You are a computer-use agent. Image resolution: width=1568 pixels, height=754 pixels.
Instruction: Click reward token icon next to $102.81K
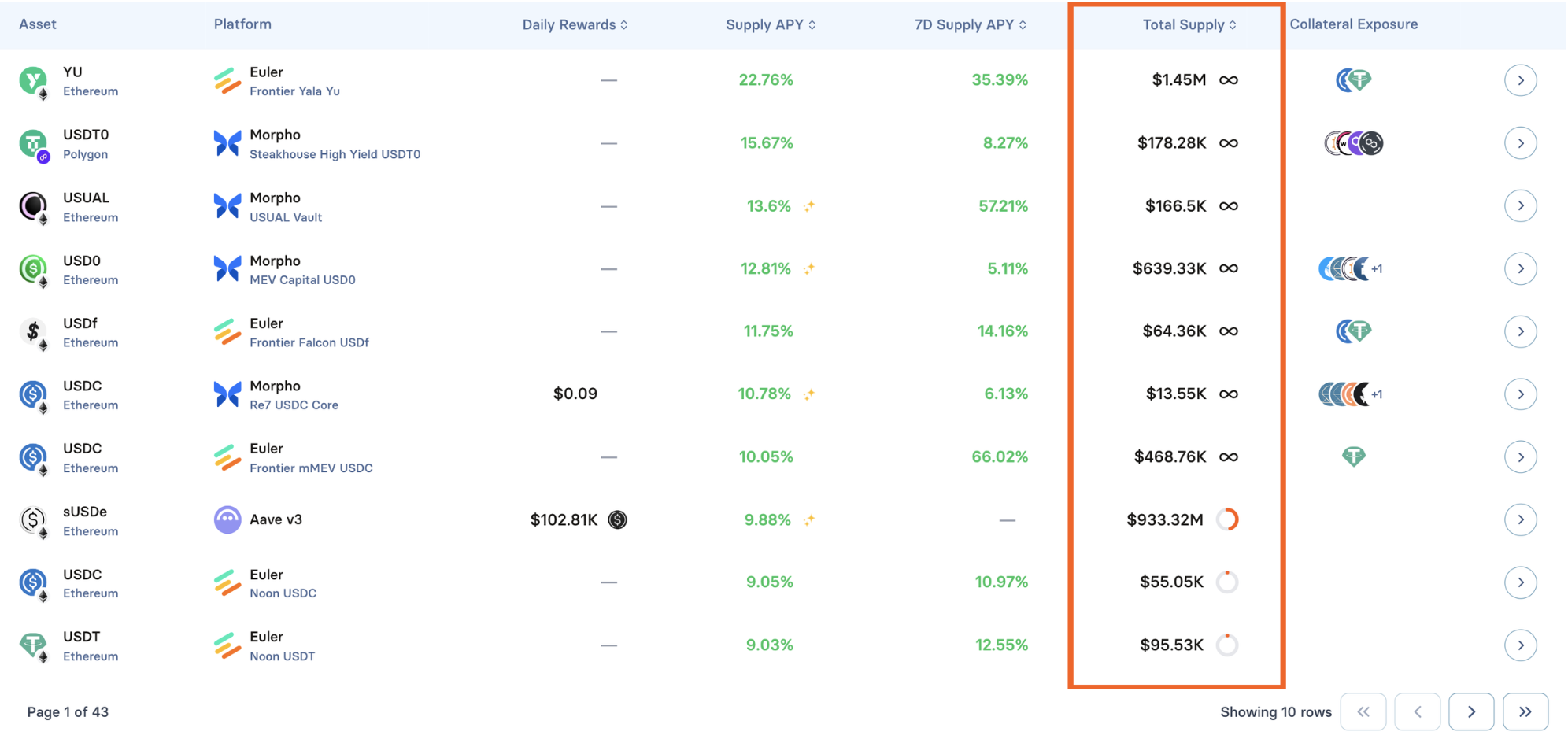[x=618, y=519]
